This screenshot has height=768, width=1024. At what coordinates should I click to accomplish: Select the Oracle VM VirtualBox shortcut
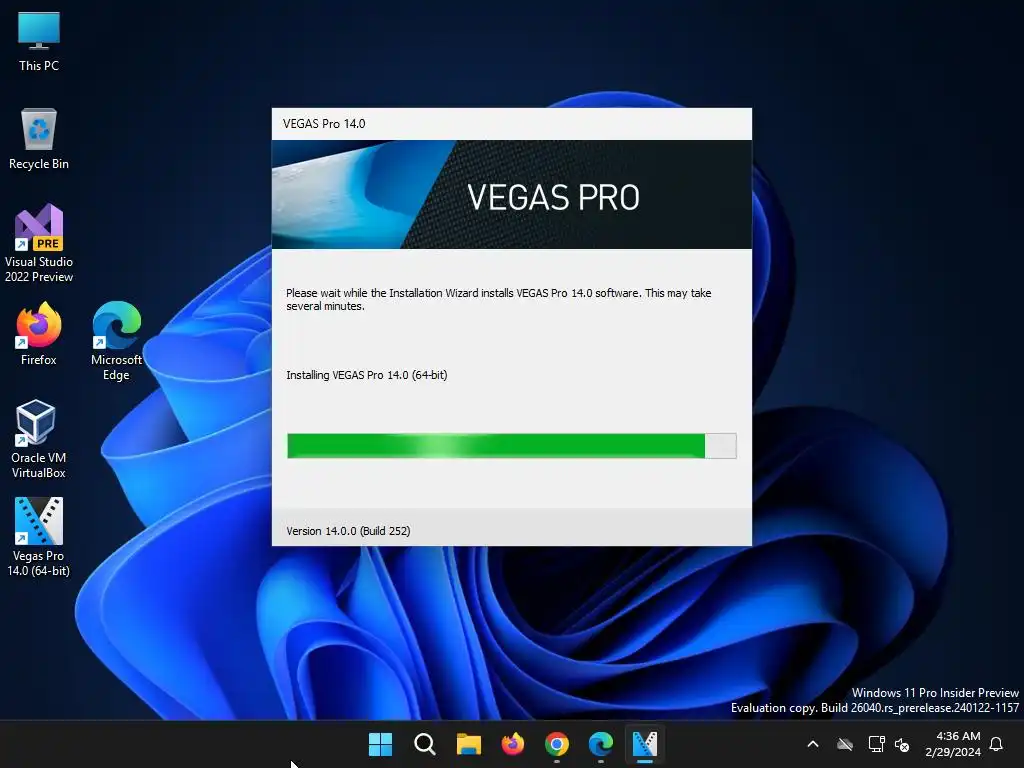[x=39, y=439]
